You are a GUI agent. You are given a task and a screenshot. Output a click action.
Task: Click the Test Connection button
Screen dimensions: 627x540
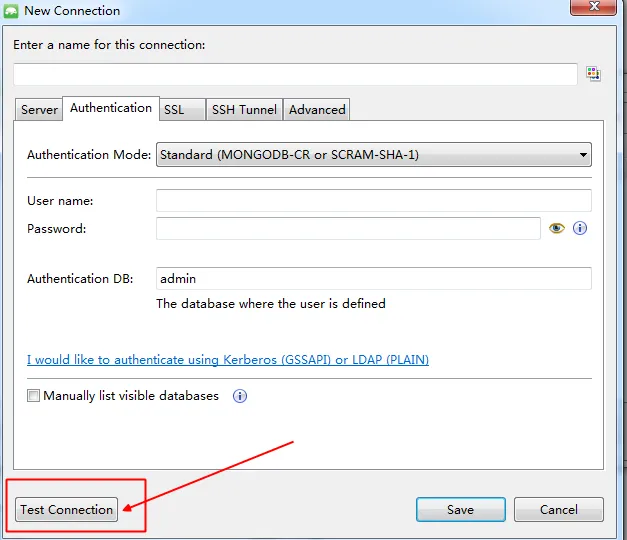66,510
